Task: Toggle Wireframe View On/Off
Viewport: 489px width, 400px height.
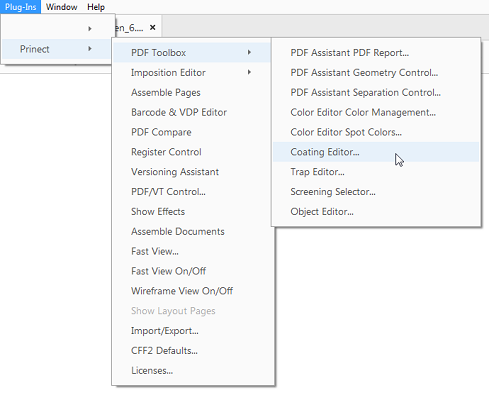Action: [x=192, y=291]
